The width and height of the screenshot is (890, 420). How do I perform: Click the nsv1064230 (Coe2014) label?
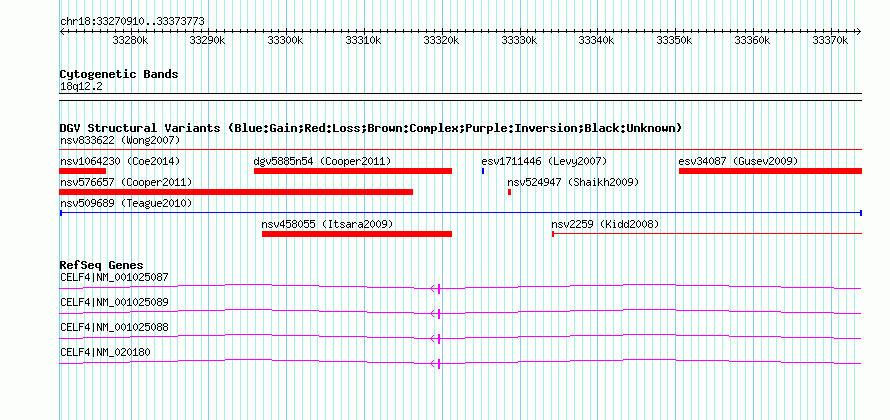(x=120, y=161)
